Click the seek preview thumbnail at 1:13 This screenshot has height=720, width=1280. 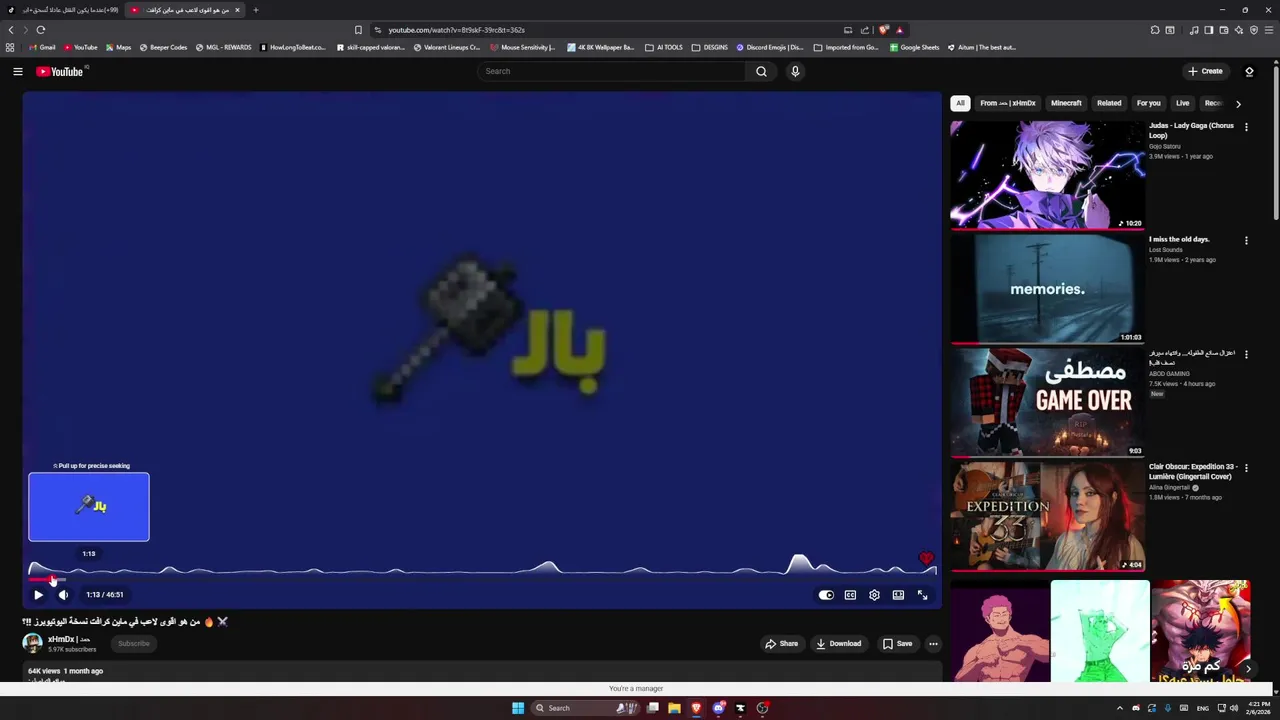89,507
